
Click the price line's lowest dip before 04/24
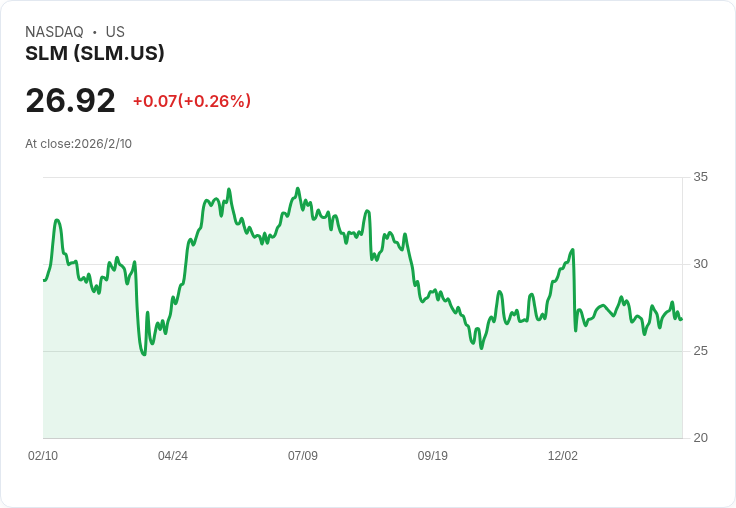click(144, 354)
